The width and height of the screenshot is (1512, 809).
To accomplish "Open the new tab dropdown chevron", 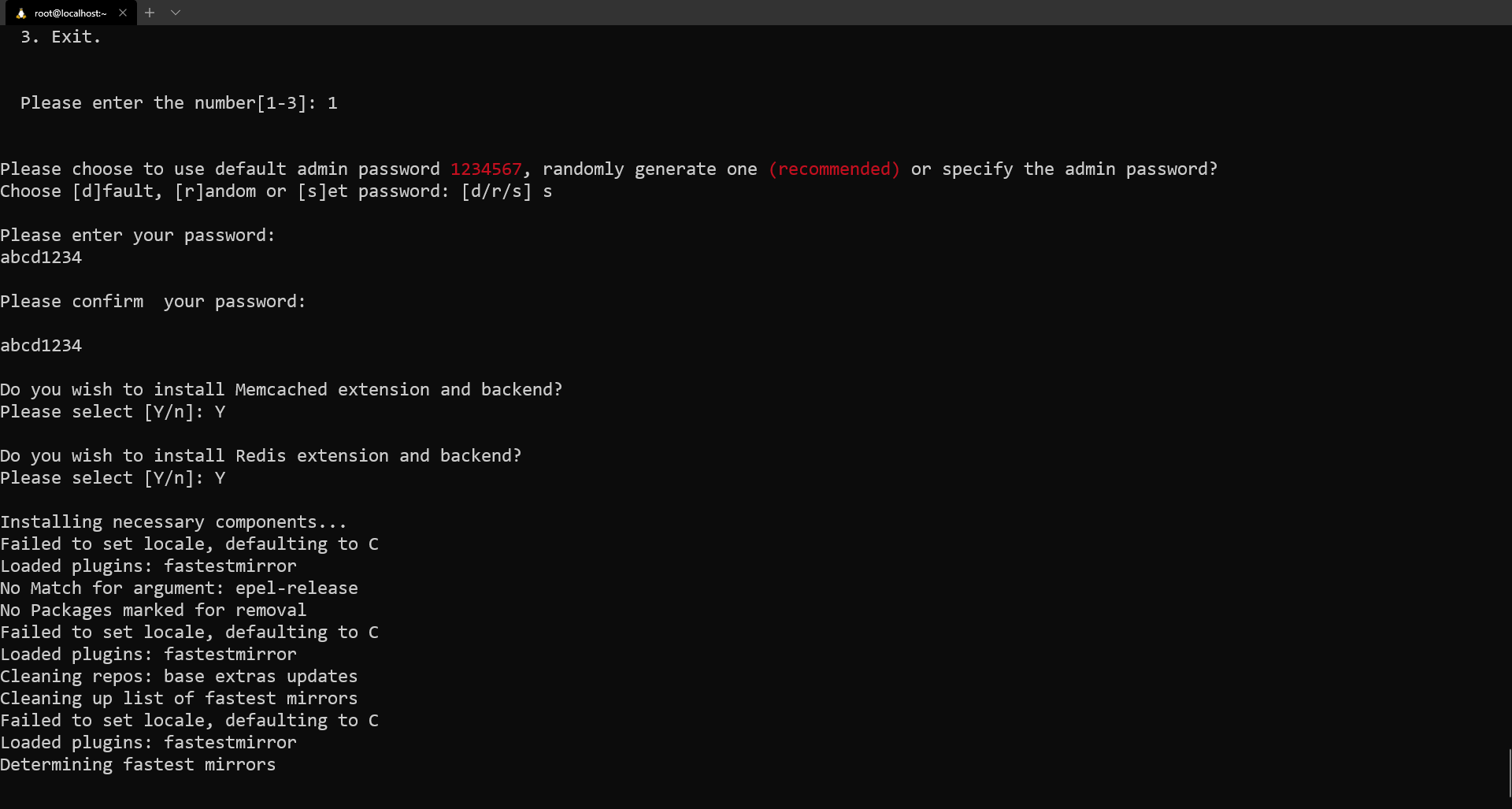I will point(176,13).
